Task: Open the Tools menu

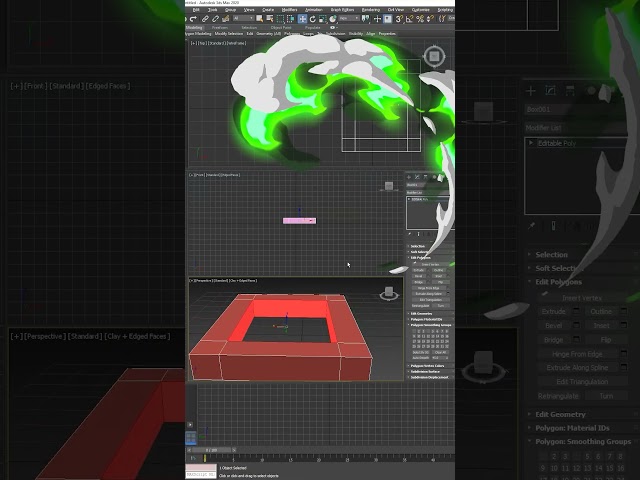Action: pyautogui.click(x=212, y=10)
